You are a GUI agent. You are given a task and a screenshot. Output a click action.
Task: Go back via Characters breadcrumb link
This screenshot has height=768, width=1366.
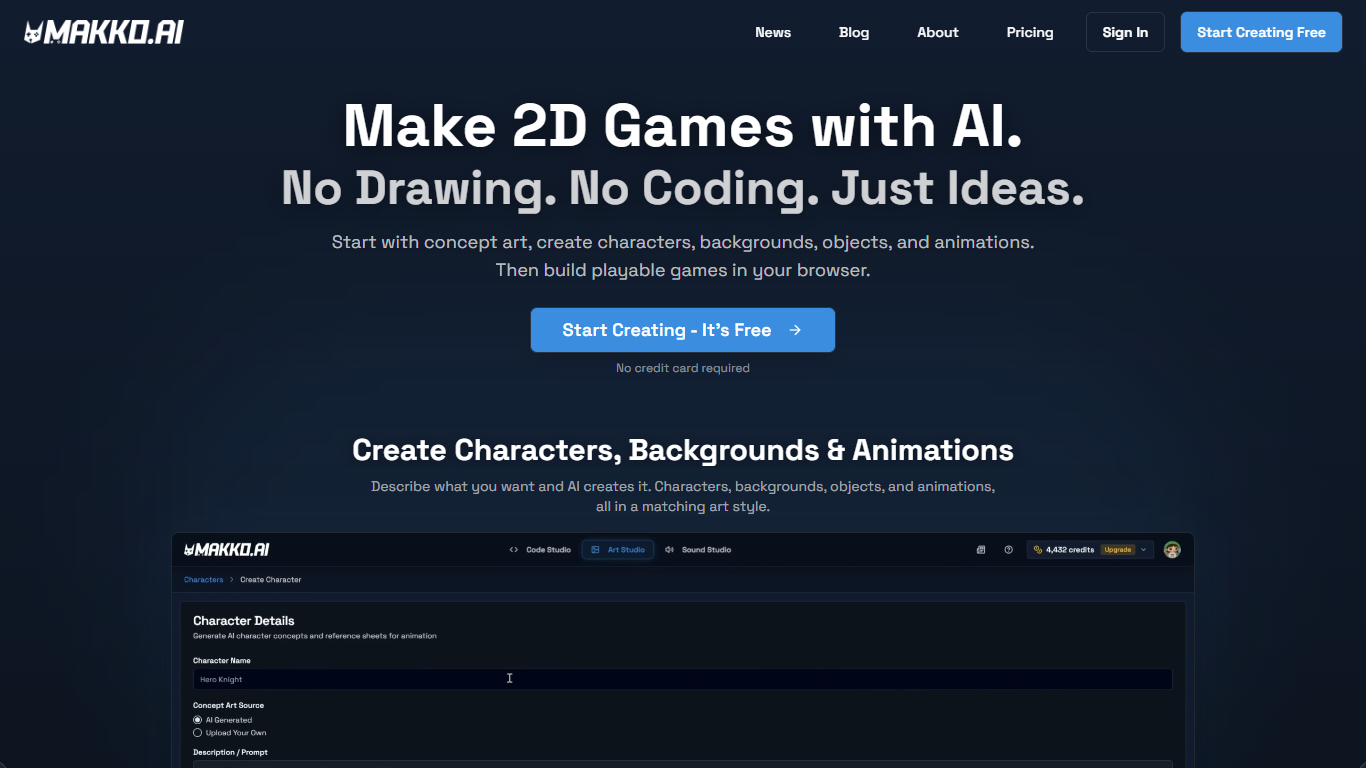[x=203, y=580]
